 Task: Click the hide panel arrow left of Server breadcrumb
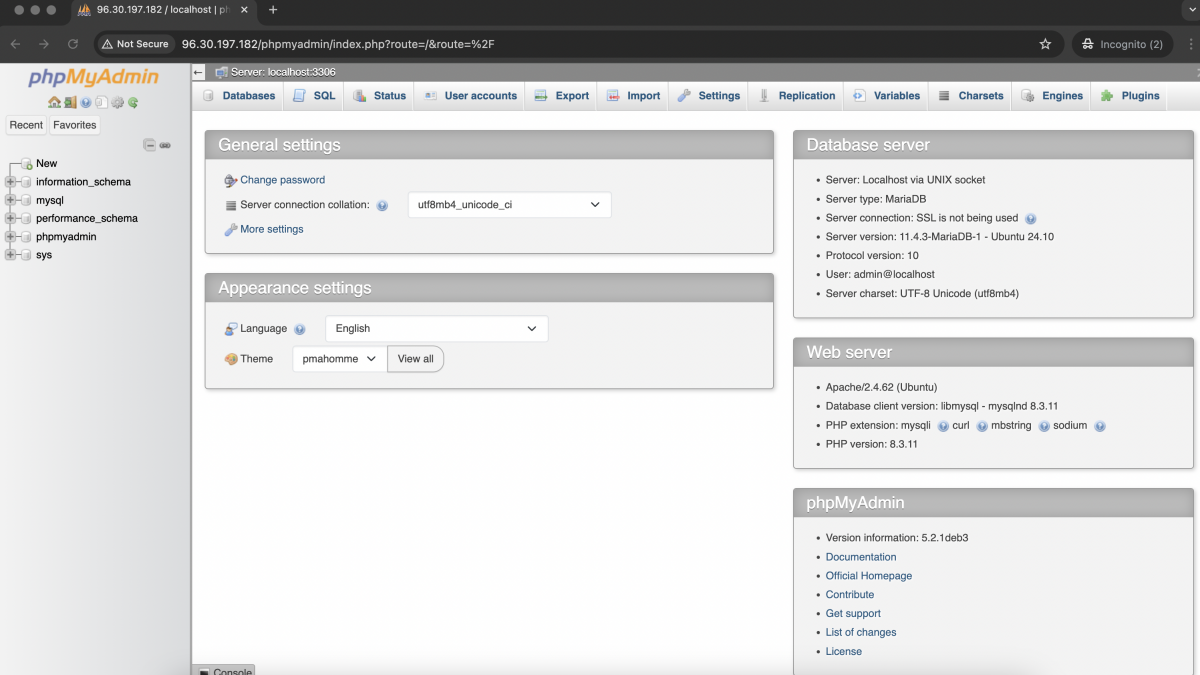coord(198,72)
